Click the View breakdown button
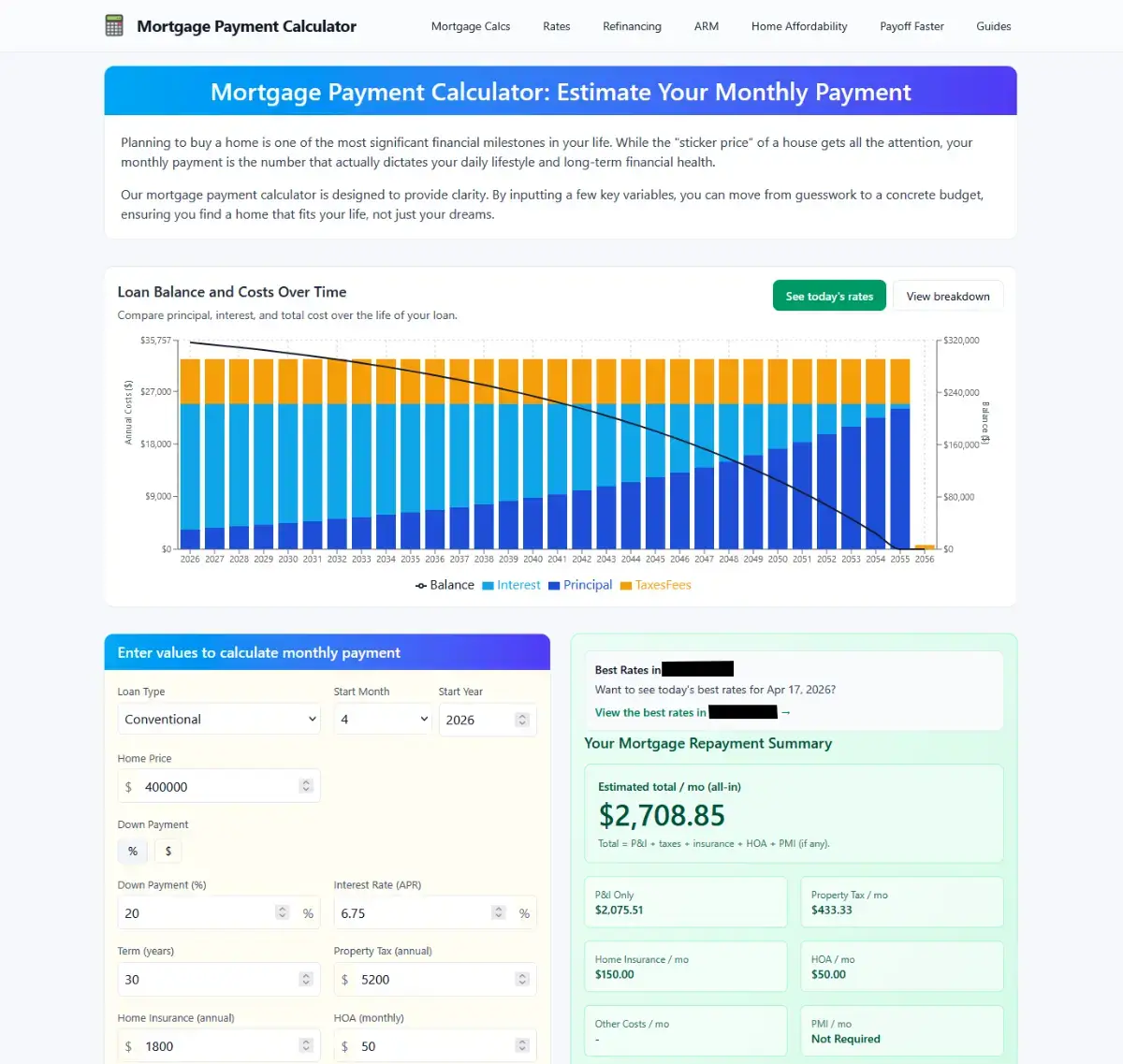Image resolution: width=1123 pixels, height=1064 pixels. pos(947,295)
